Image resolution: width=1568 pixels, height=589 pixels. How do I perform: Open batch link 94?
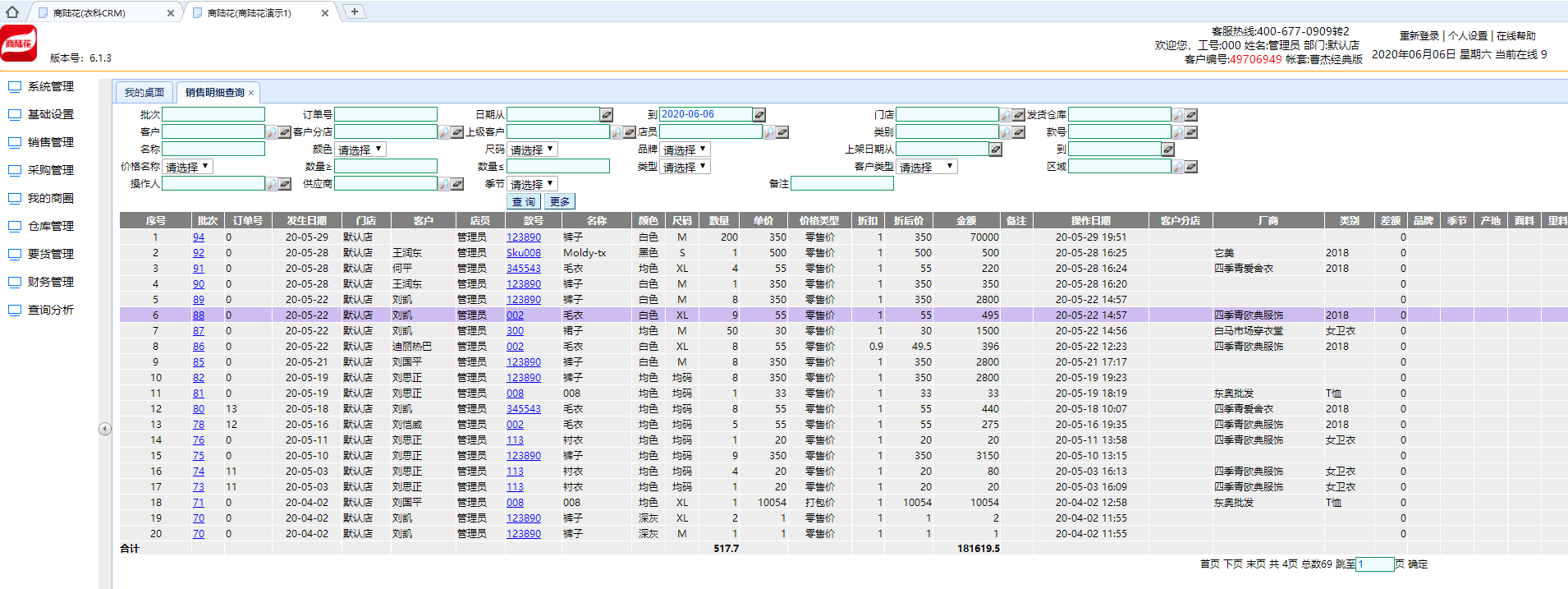tap(199, 237)
